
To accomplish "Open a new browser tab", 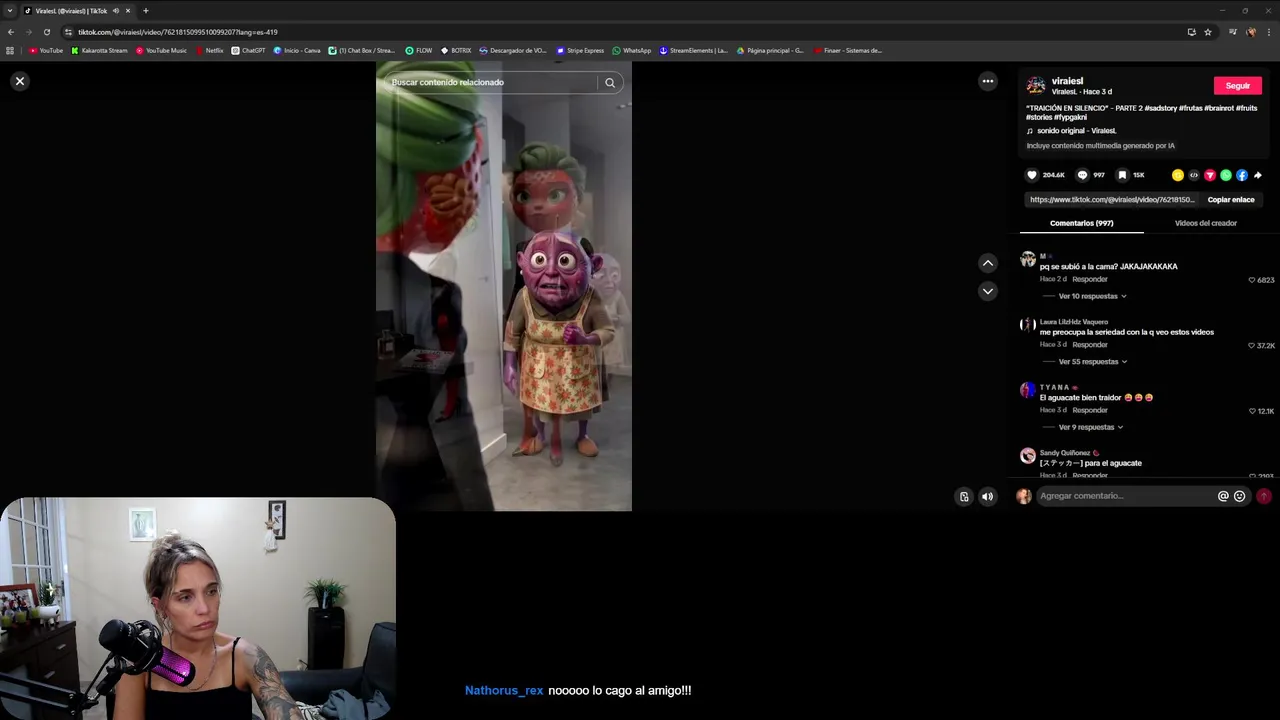I will 145,11.
